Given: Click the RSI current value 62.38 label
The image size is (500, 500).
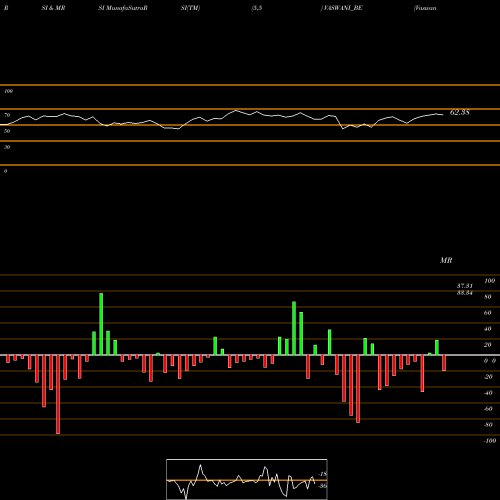Looking at the screenshot, I should [460, 112].
